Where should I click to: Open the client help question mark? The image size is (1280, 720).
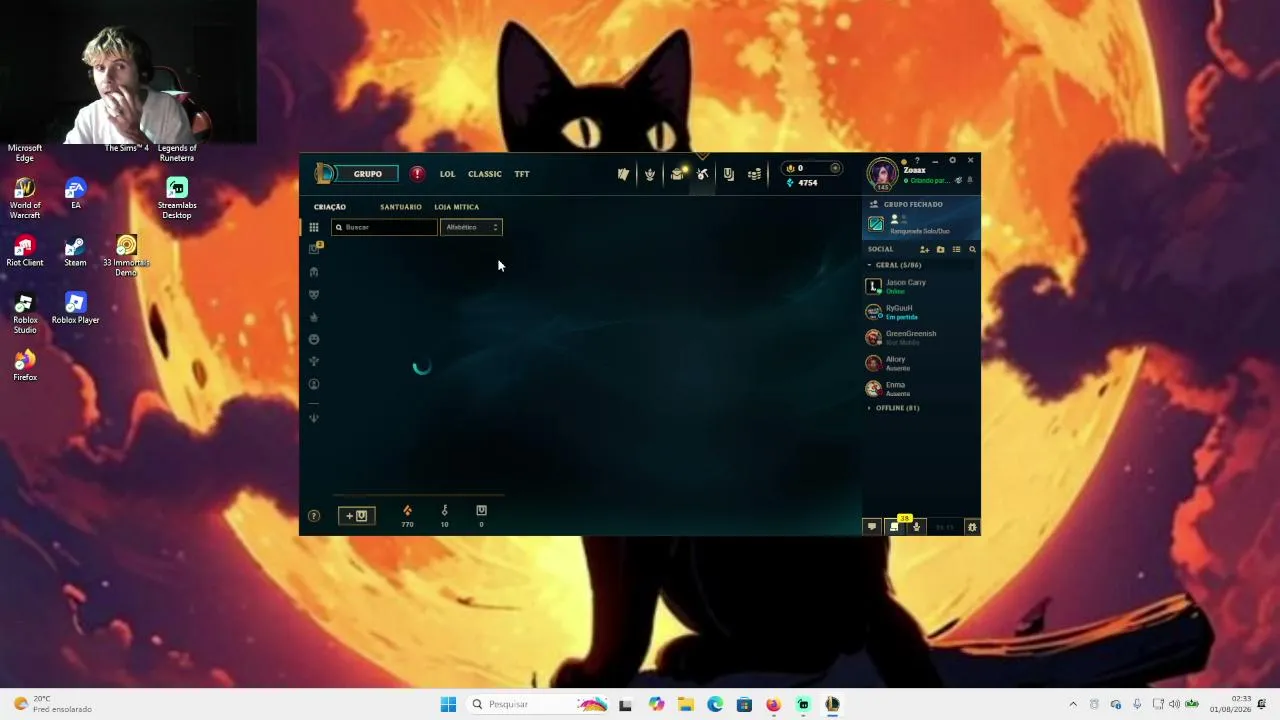[917, 160]
